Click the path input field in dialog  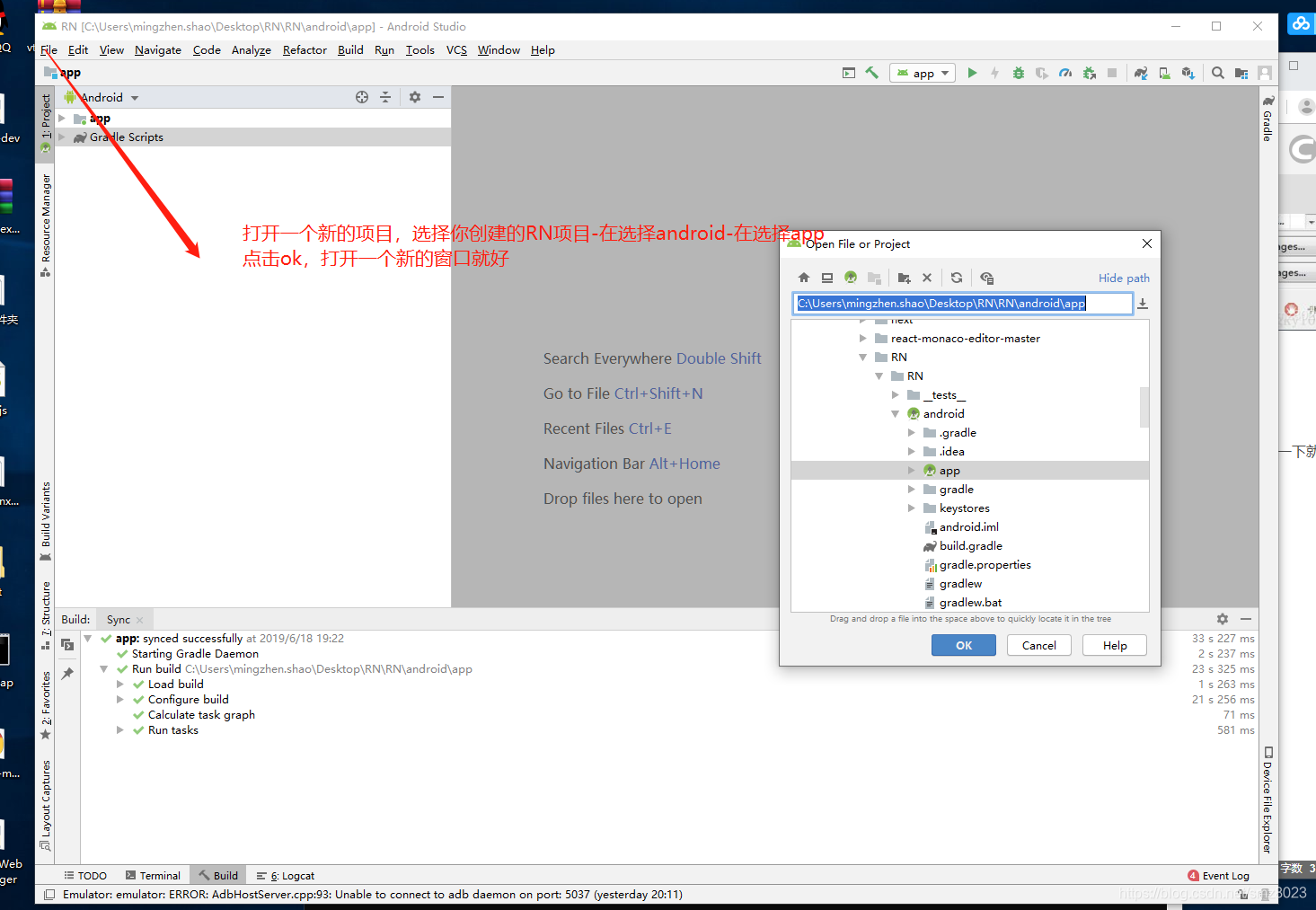coord(962,304)
